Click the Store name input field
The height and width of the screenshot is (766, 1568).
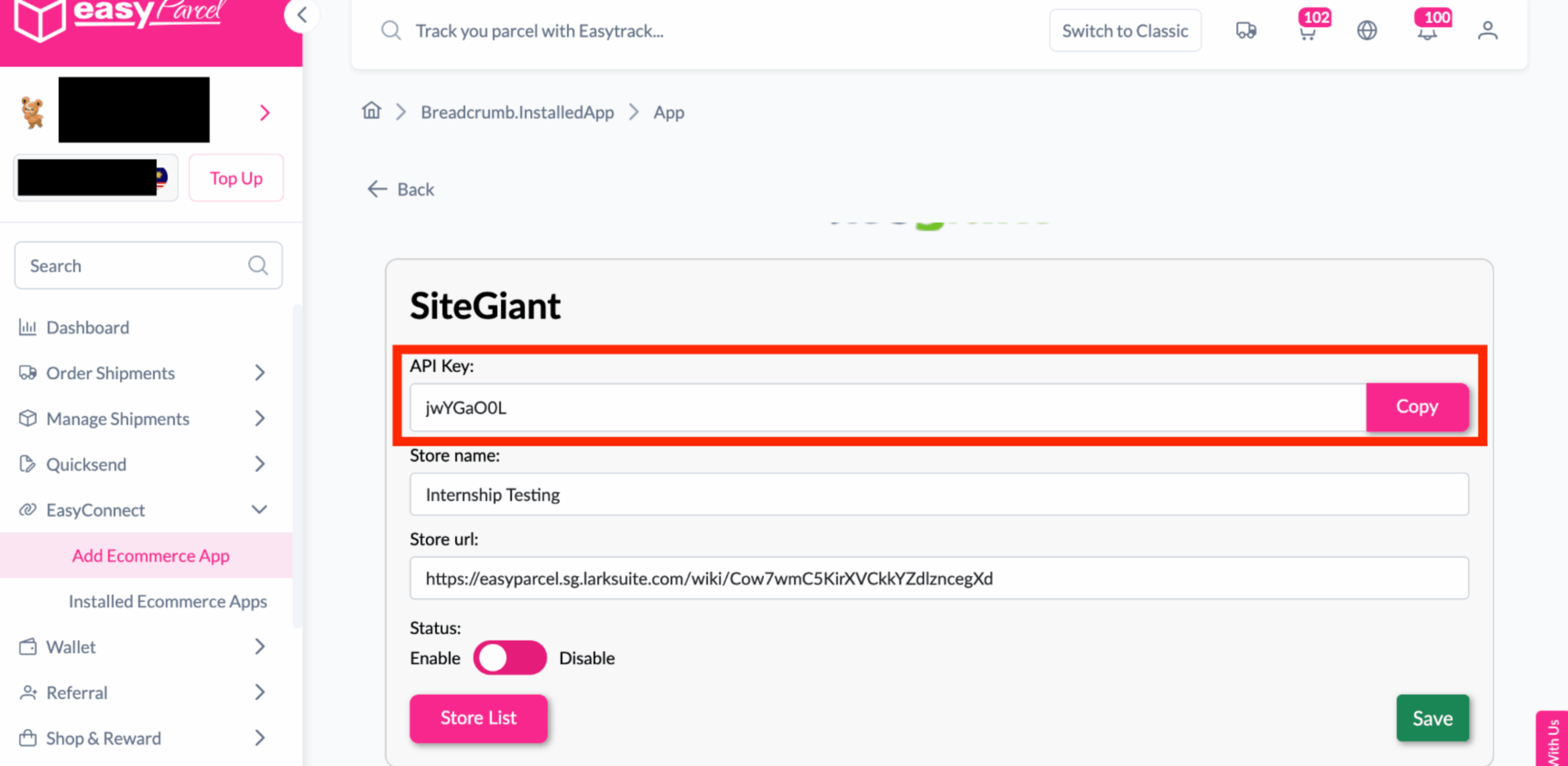938,495
